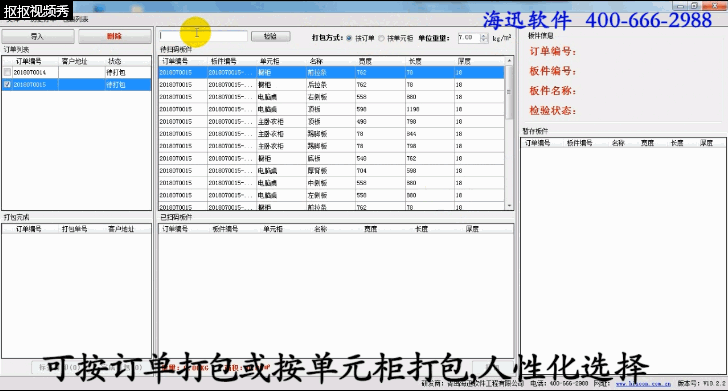Select order number 2018070015 in order list
This screenshot has width=728, height=391.
(30, 85)
